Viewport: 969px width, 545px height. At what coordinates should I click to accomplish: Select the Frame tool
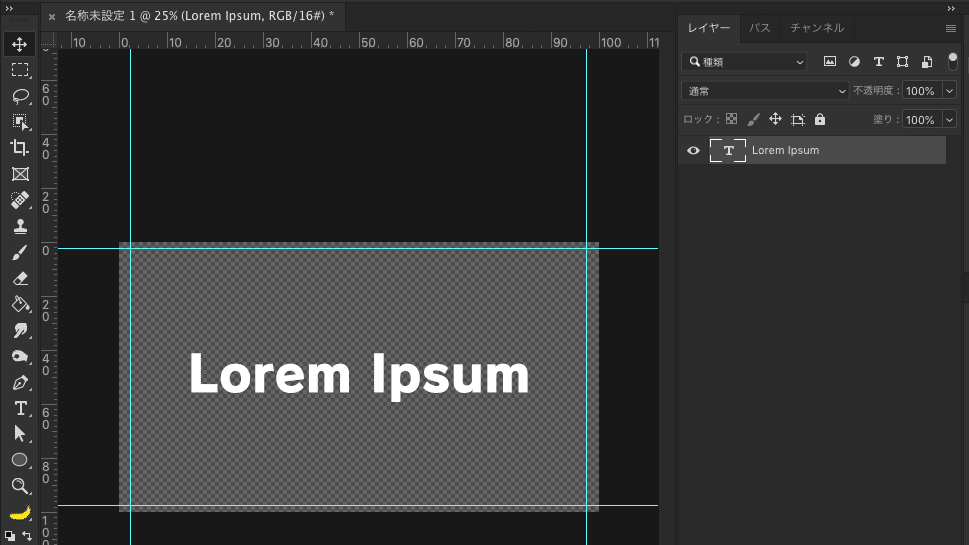coord(20,174)
